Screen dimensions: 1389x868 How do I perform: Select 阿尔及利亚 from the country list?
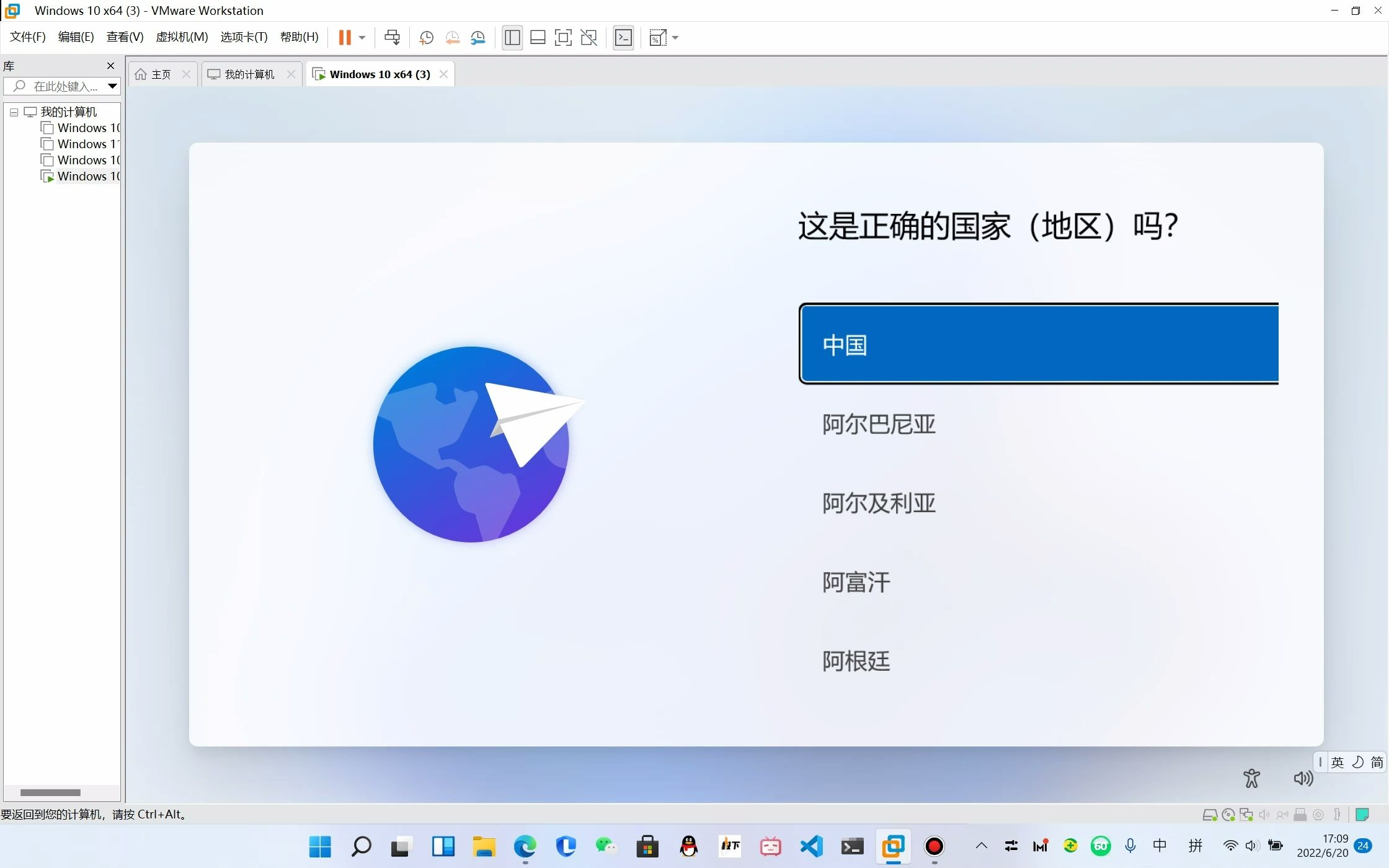(879, 503)
